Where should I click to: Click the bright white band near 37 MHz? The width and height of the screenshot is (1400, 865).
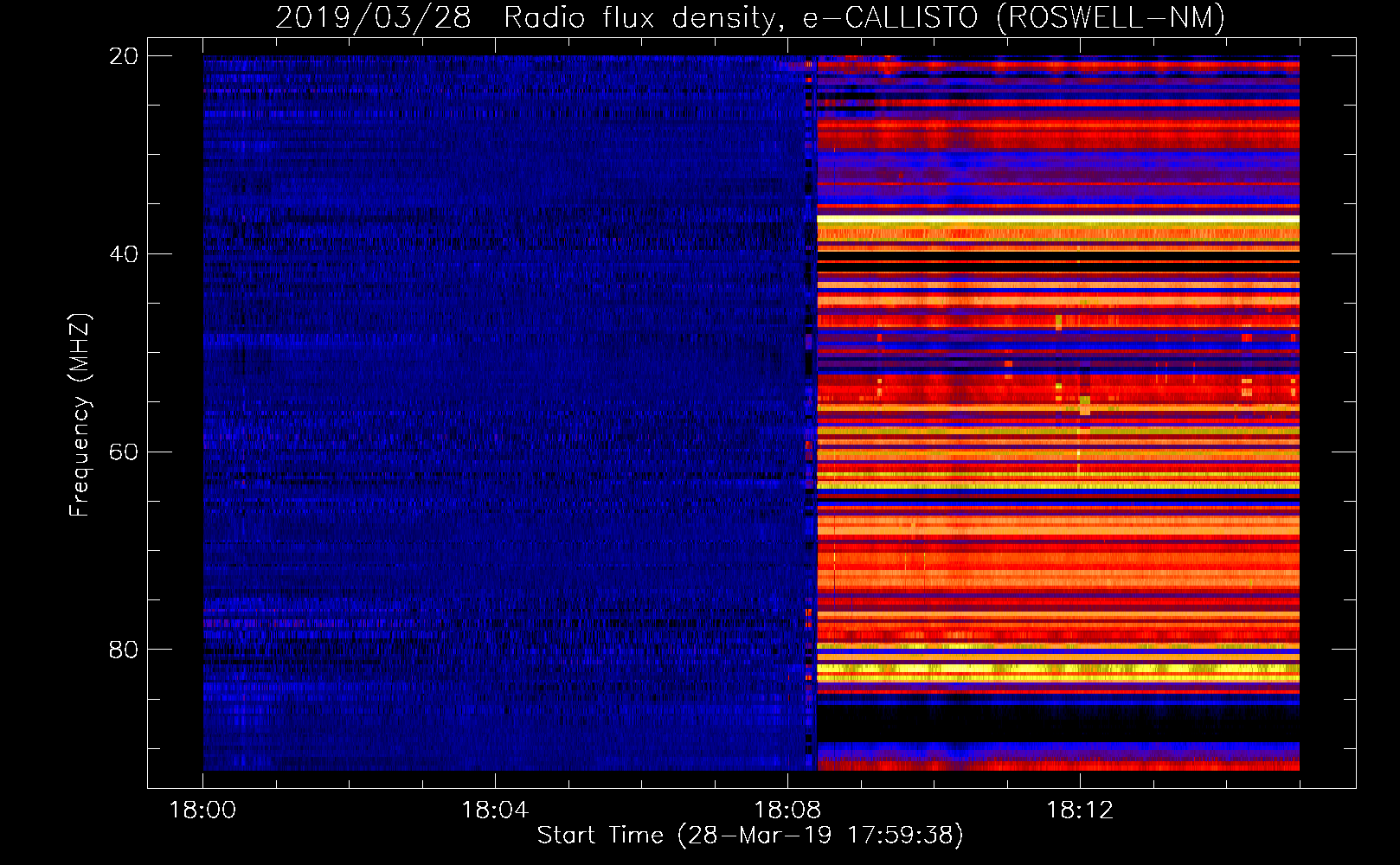pyautogui.click(x=1058, y=220)
